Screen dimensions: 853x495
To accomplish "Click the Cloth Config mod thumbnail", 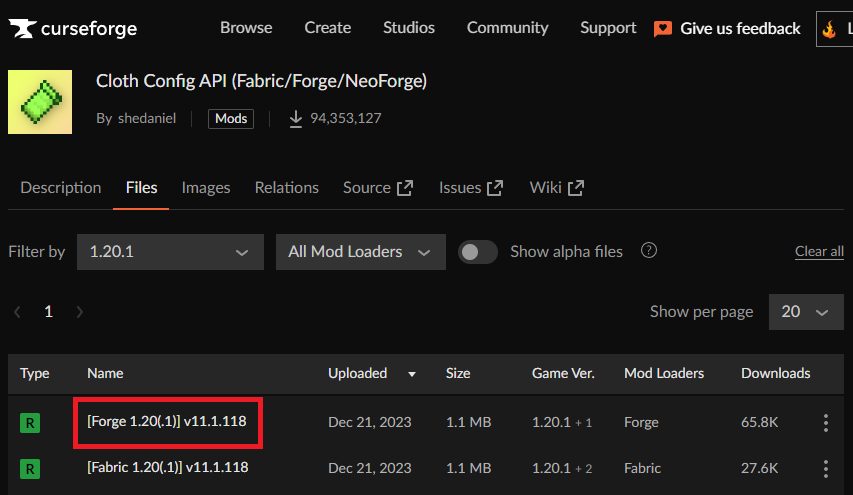I will 40,102.
